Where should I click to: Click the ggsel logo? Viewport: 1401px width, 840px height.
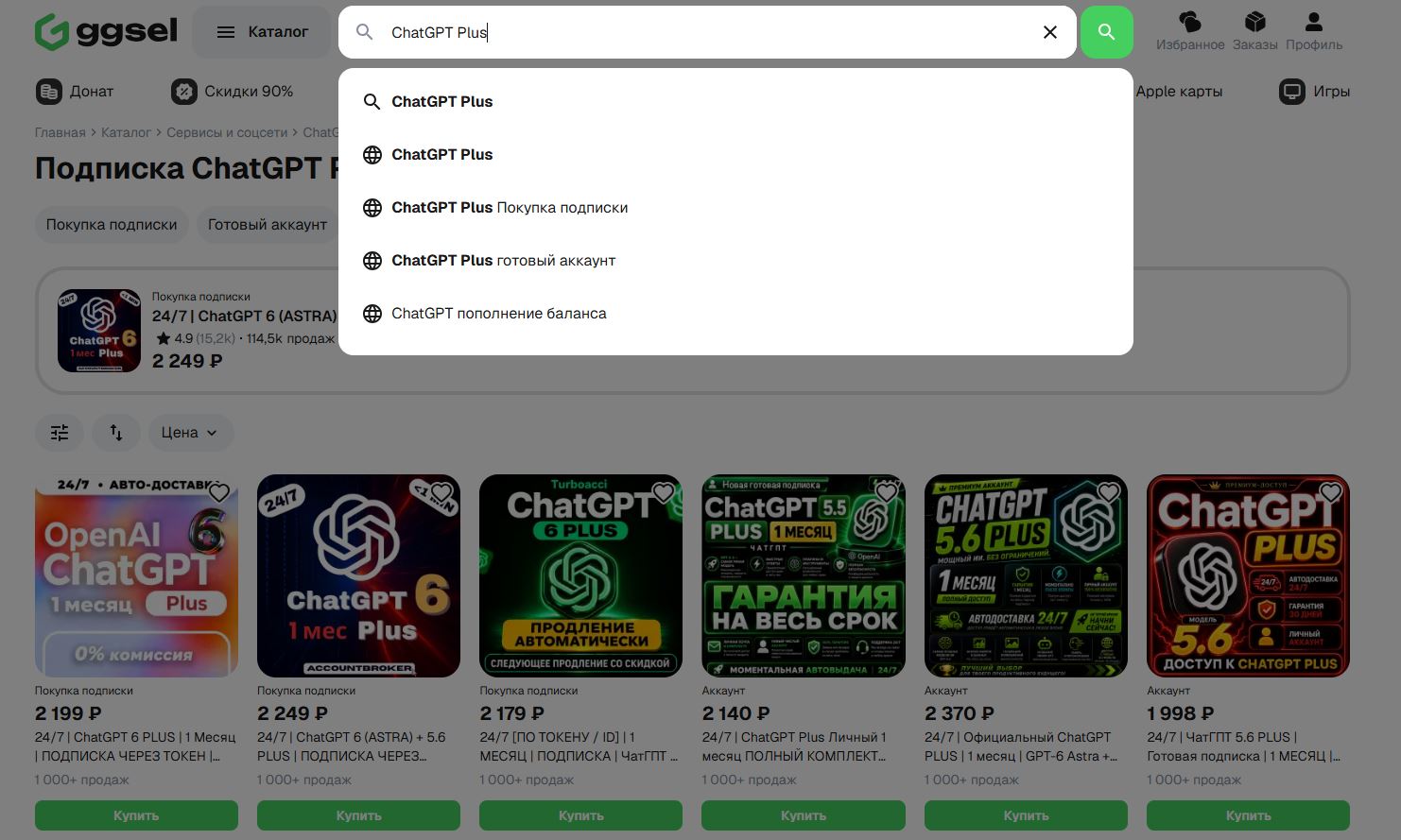coord(106,31)
